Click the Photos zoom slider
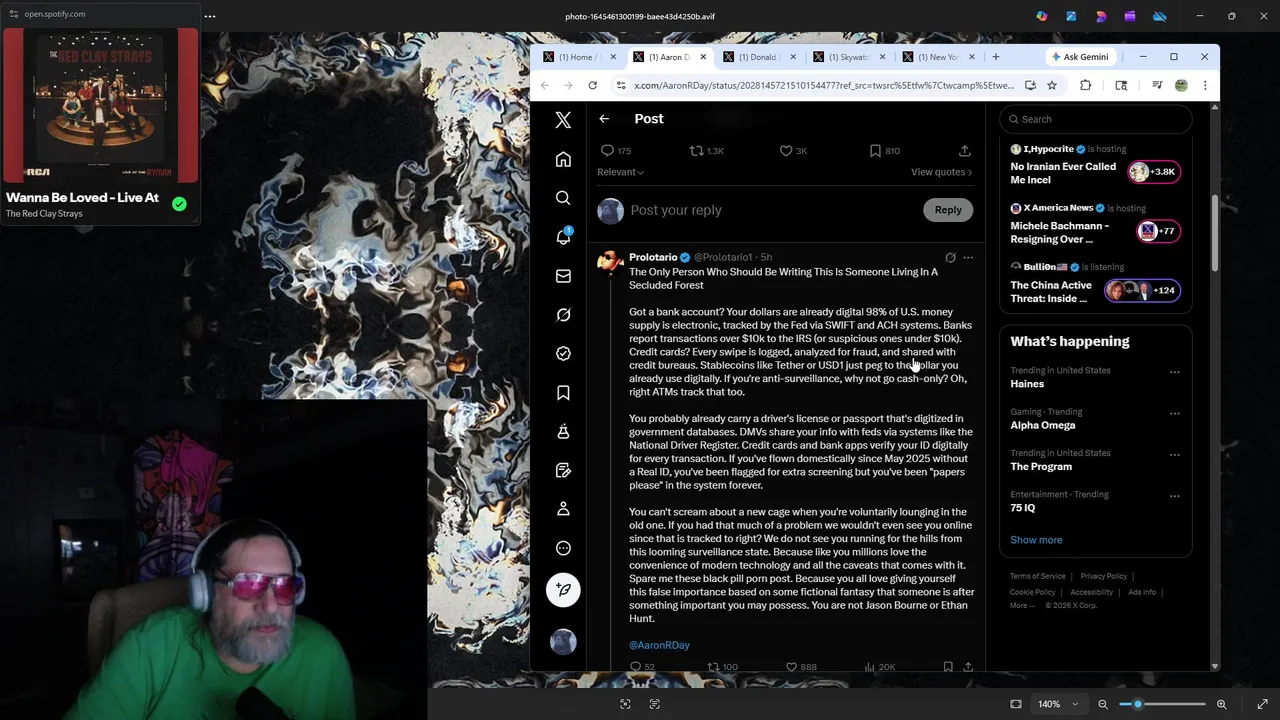 pyautogui.click(x=1162, y=704)
